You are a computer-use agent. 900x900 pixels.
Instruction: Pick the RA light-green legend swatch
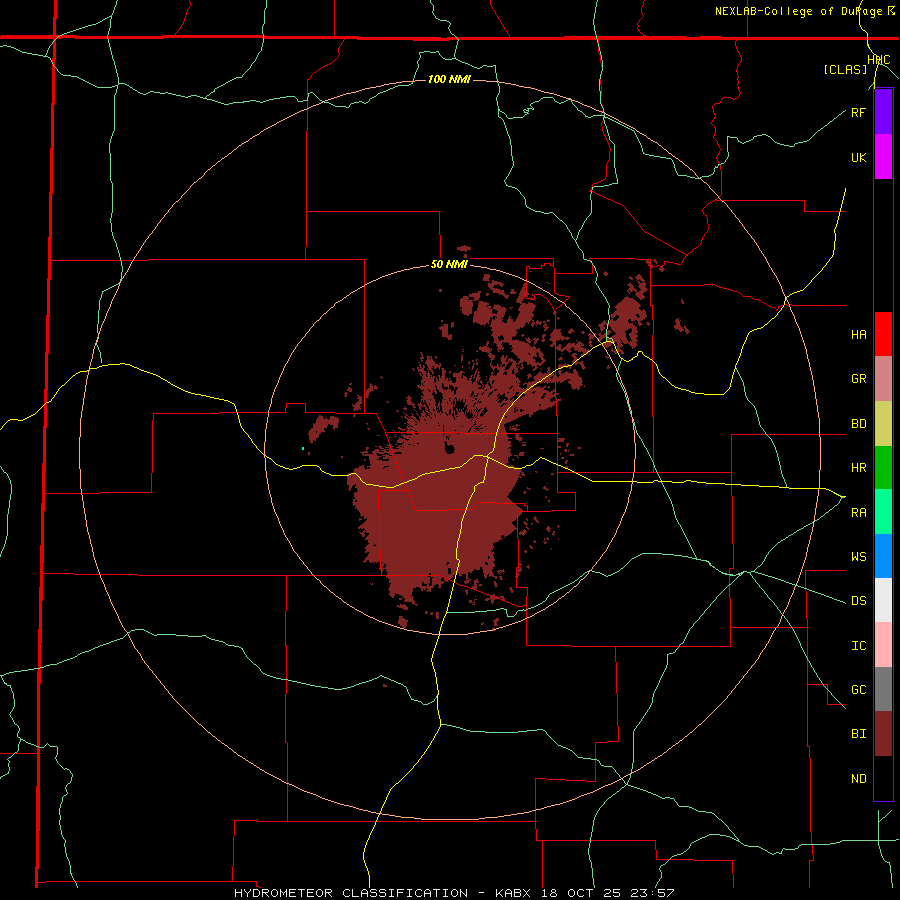pos(883,512)
